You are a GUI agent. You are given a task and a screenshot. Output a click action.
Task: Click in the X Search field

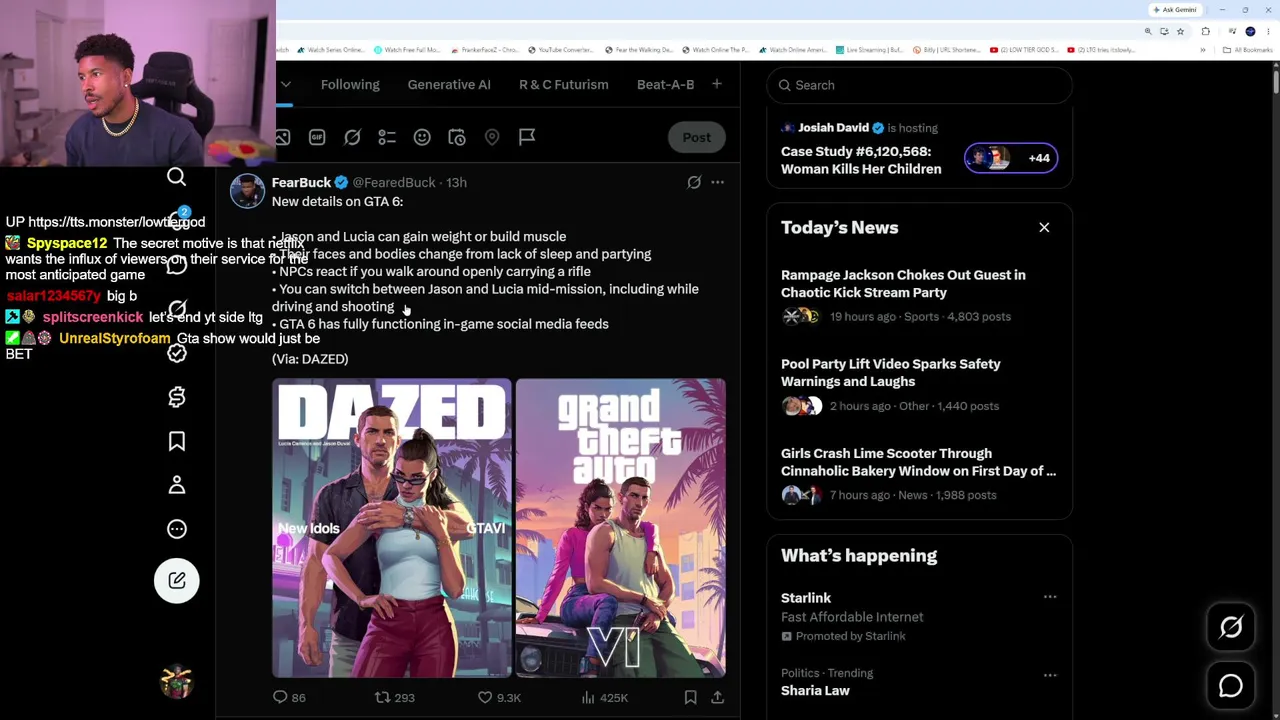(920, 85)
